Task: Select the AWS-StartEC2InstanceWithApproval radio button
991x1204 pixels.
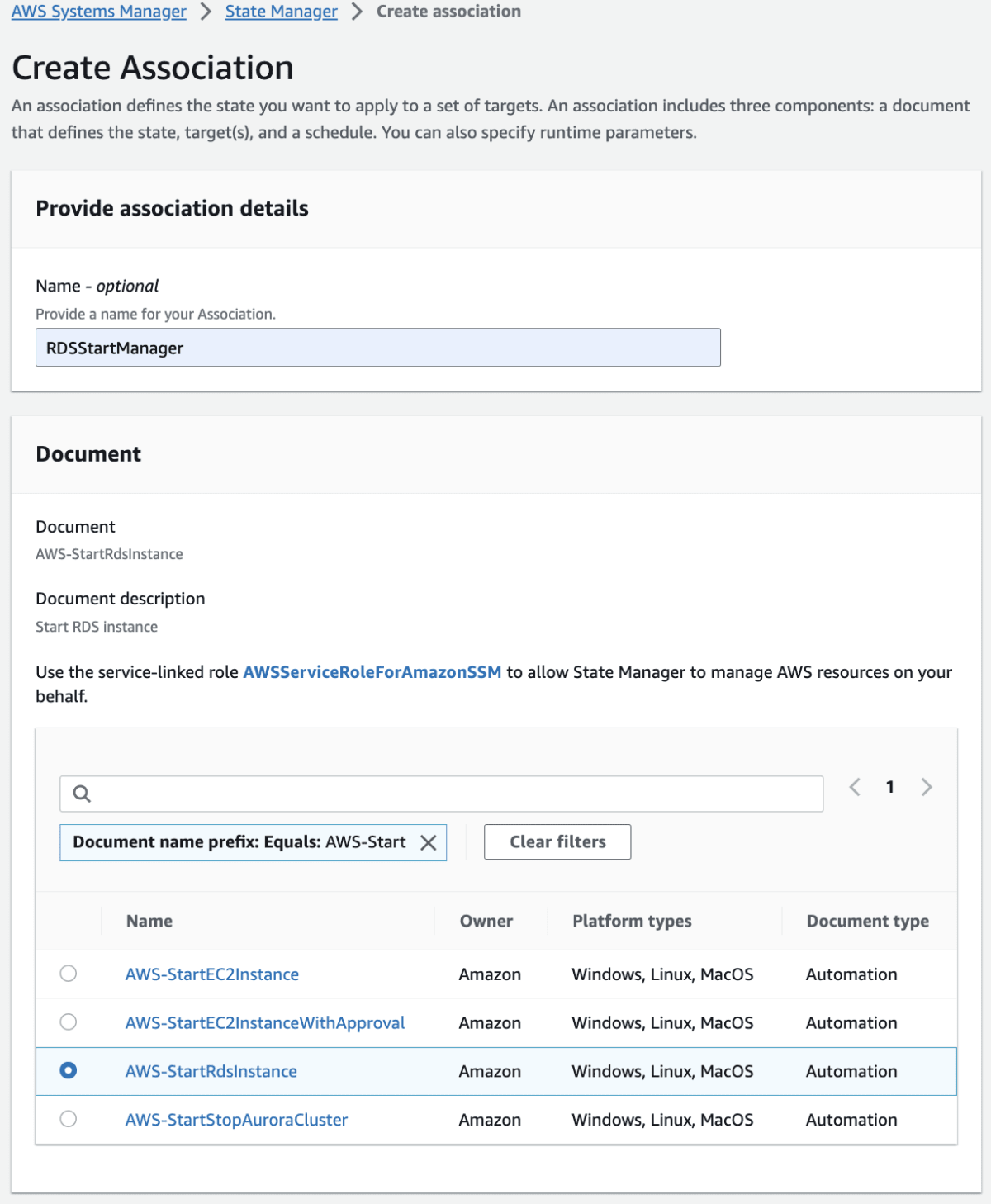Action: (x=69, y=1022)
